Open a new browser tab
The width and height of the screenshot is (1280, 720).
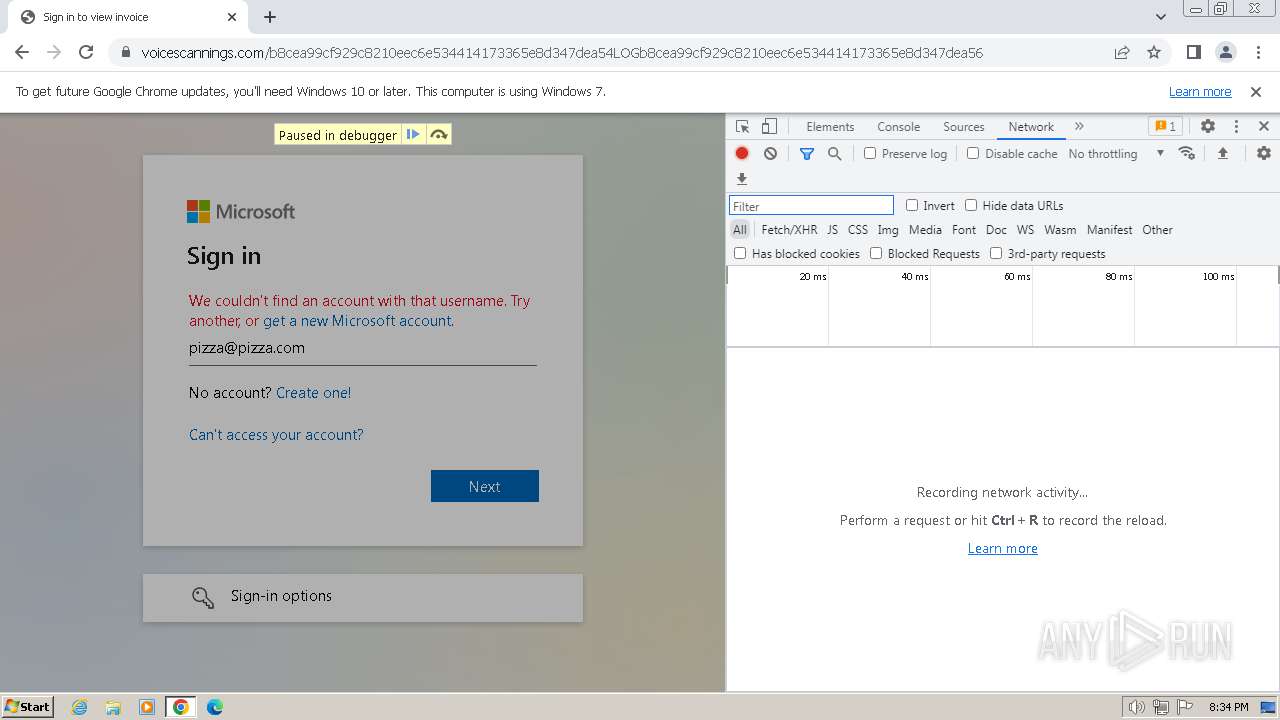pyautogui.click(x=270, y=17)
